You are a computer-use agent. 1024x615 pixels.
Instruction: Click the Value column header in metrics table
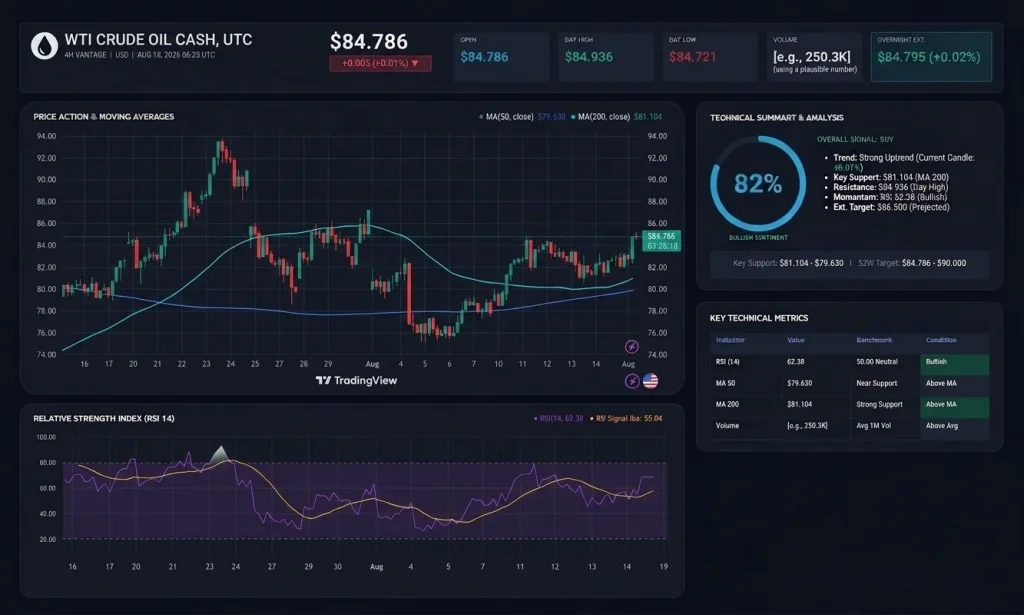coord(796,340)
